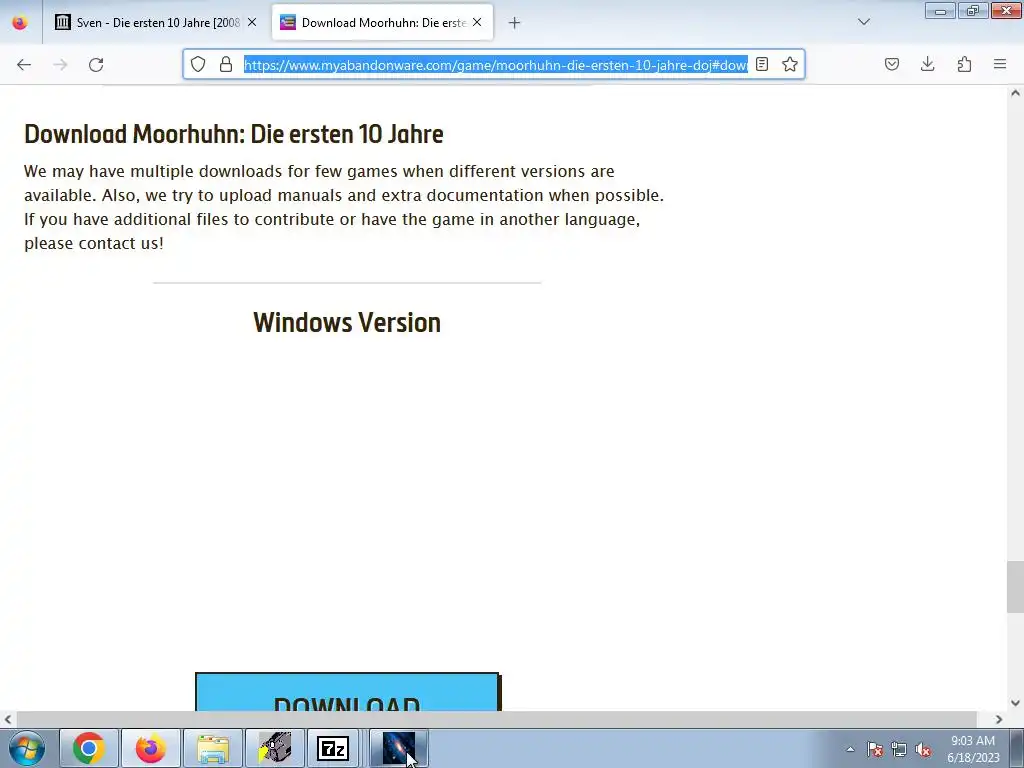
Task: Open Firefox application hamburger menu
Action: point(1000,64)
